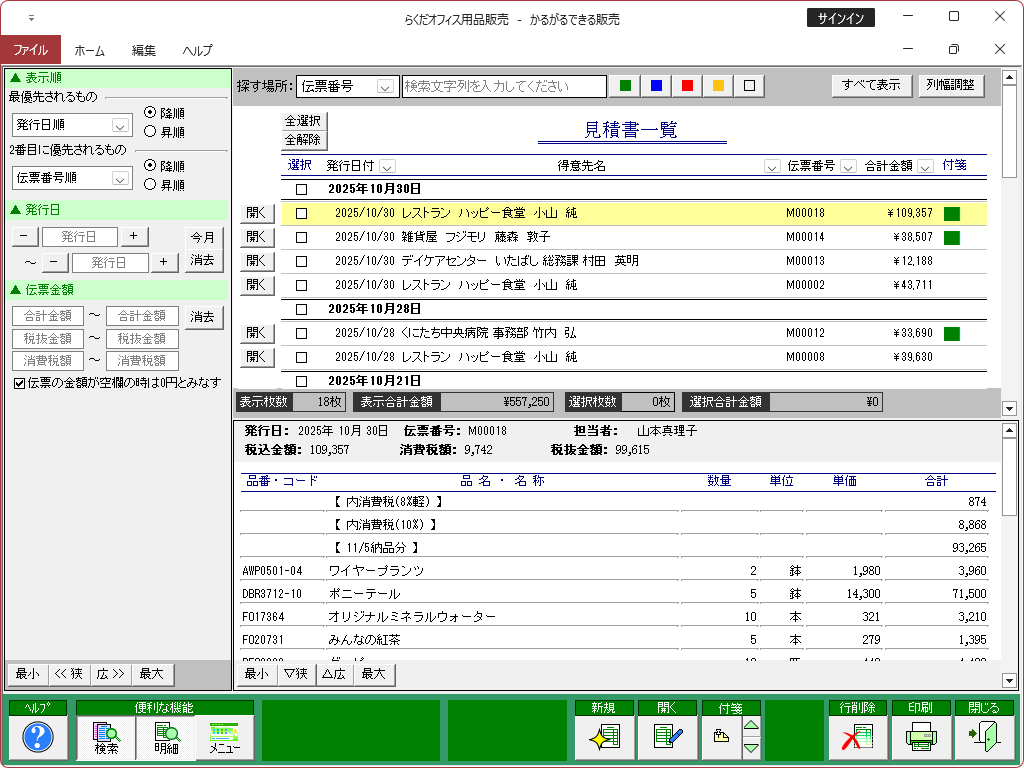Click the Help question mark icon

click(x=37, y=738)
